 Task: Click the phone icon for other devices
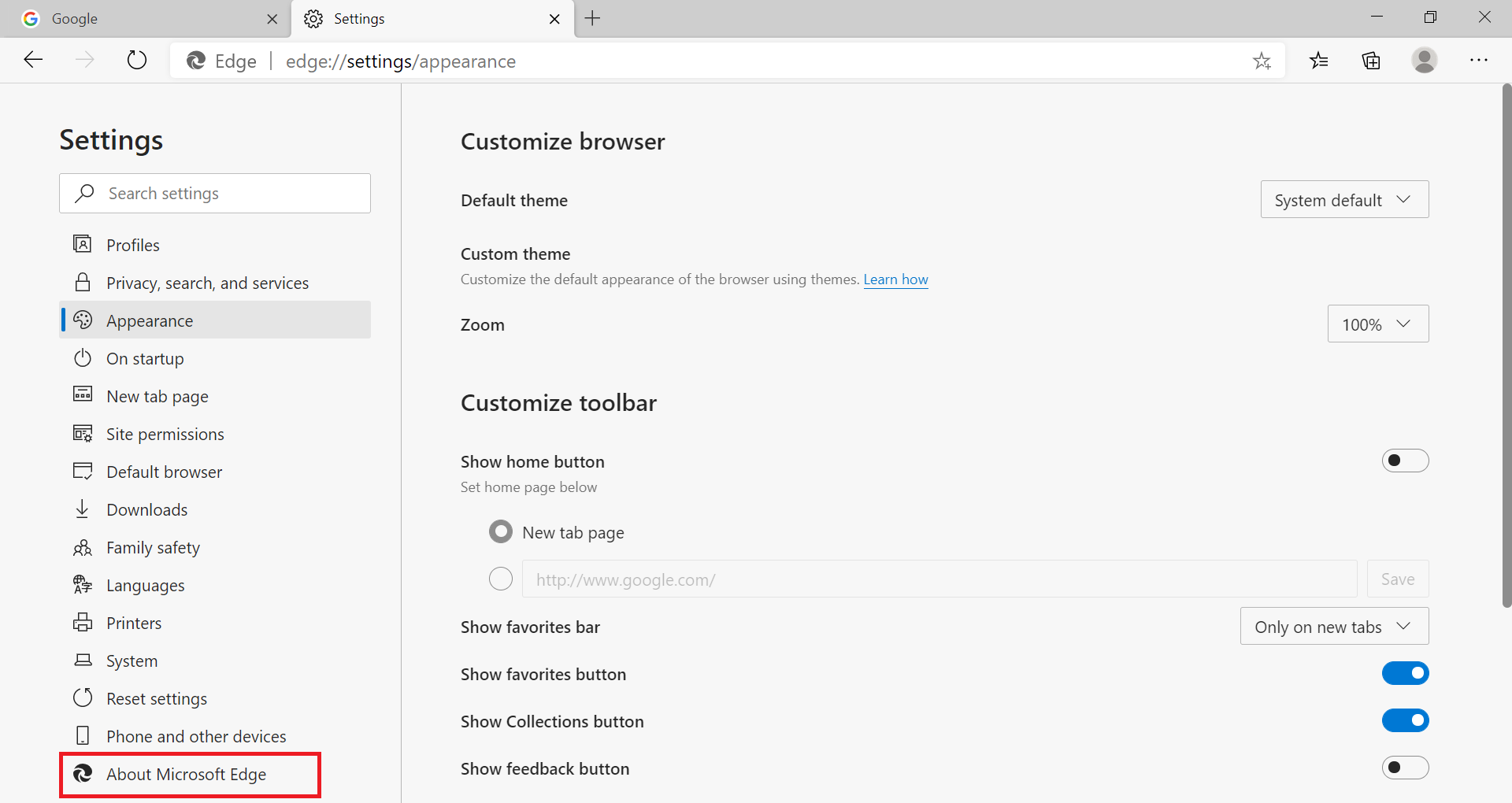83,735
